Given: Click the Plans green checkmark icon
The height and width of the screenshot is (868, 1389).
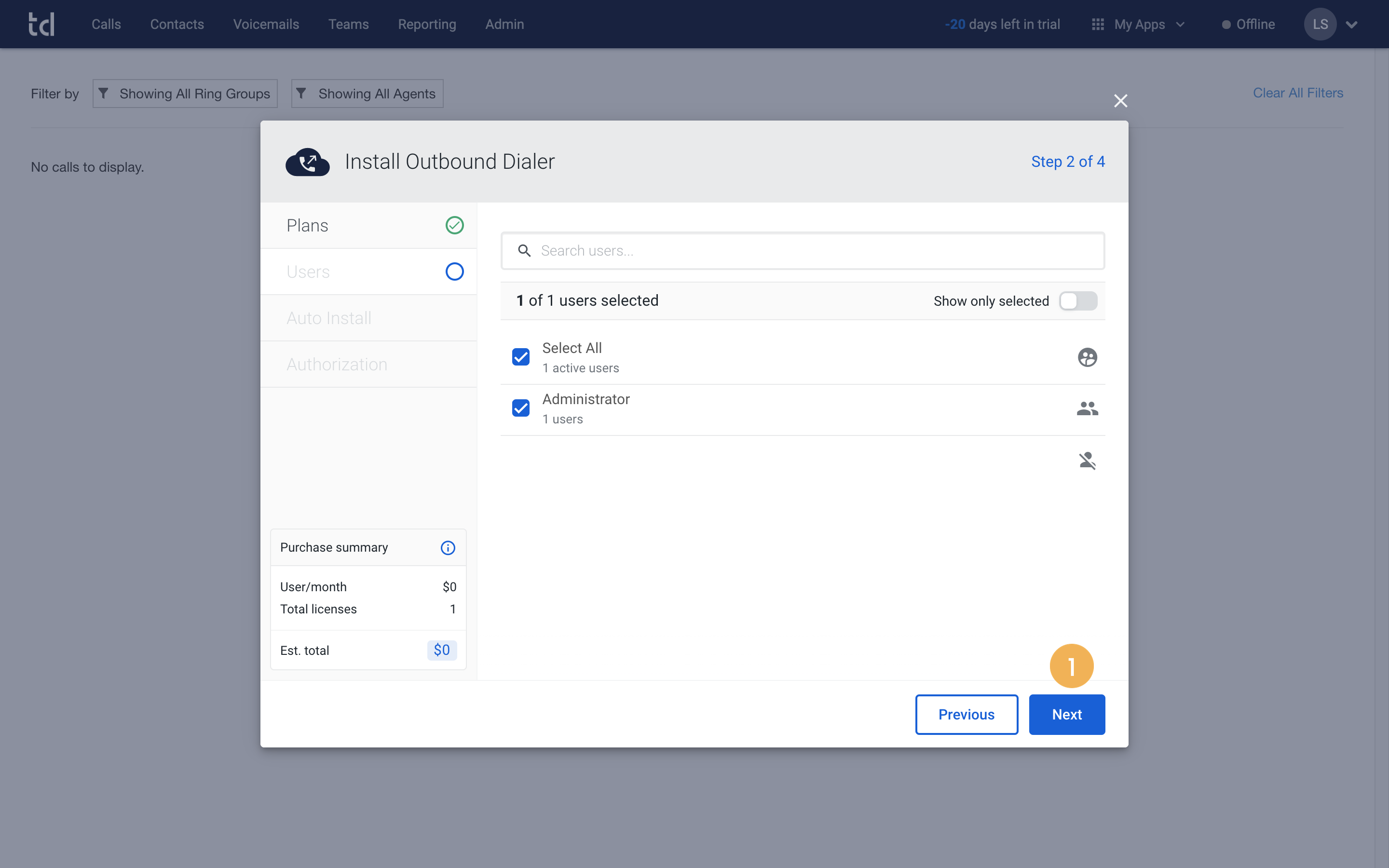Looking at the screenshot, I should click(455, 225).
